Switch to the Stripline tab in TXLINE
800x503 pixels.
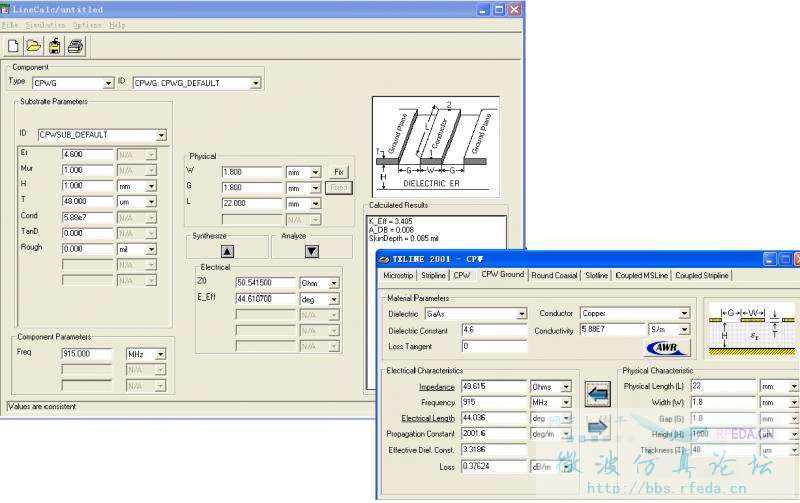(x=433, y=275)
